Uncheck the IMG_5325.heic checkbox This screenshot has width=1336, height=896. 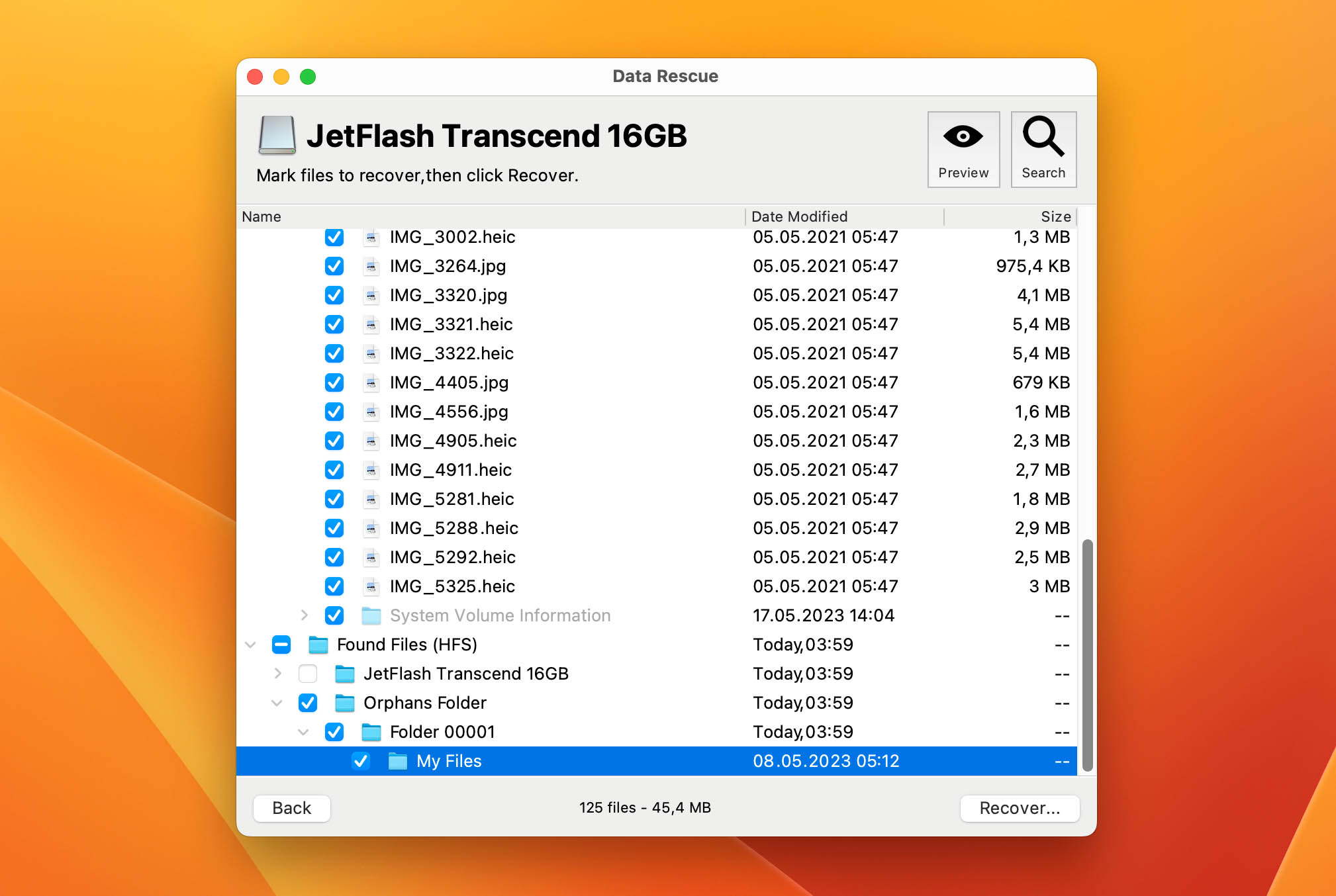click(334, 586)
